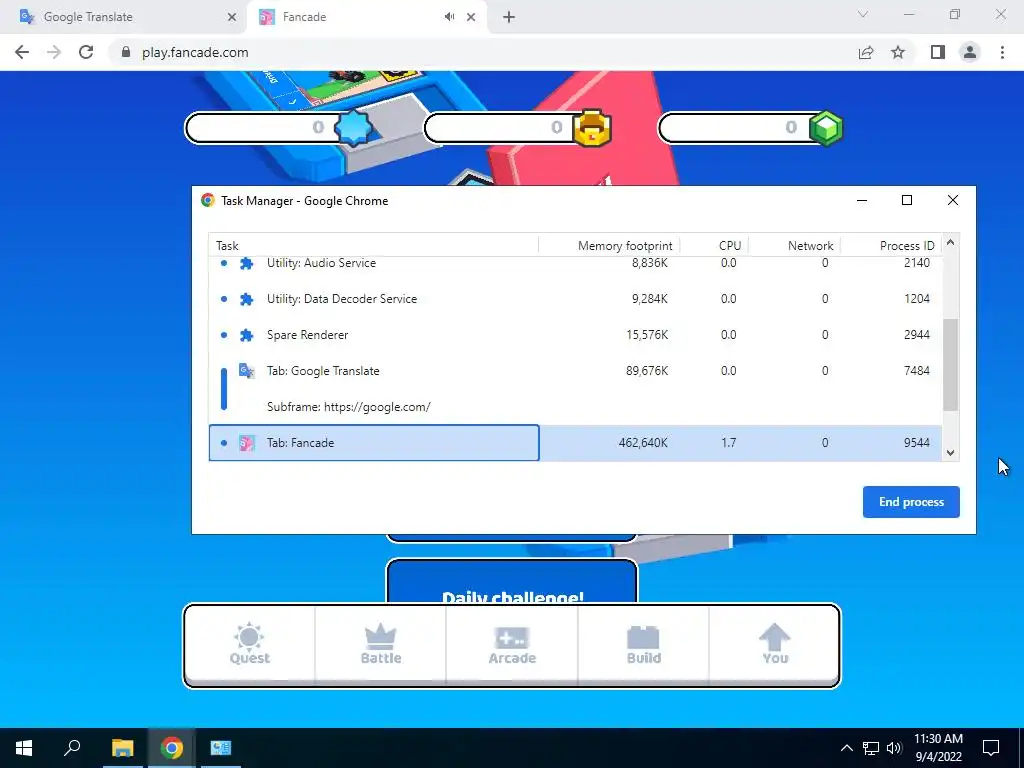Select Subframe: https://google.com/ row
Screen dimensions: 1024x768
click(575, 407)
